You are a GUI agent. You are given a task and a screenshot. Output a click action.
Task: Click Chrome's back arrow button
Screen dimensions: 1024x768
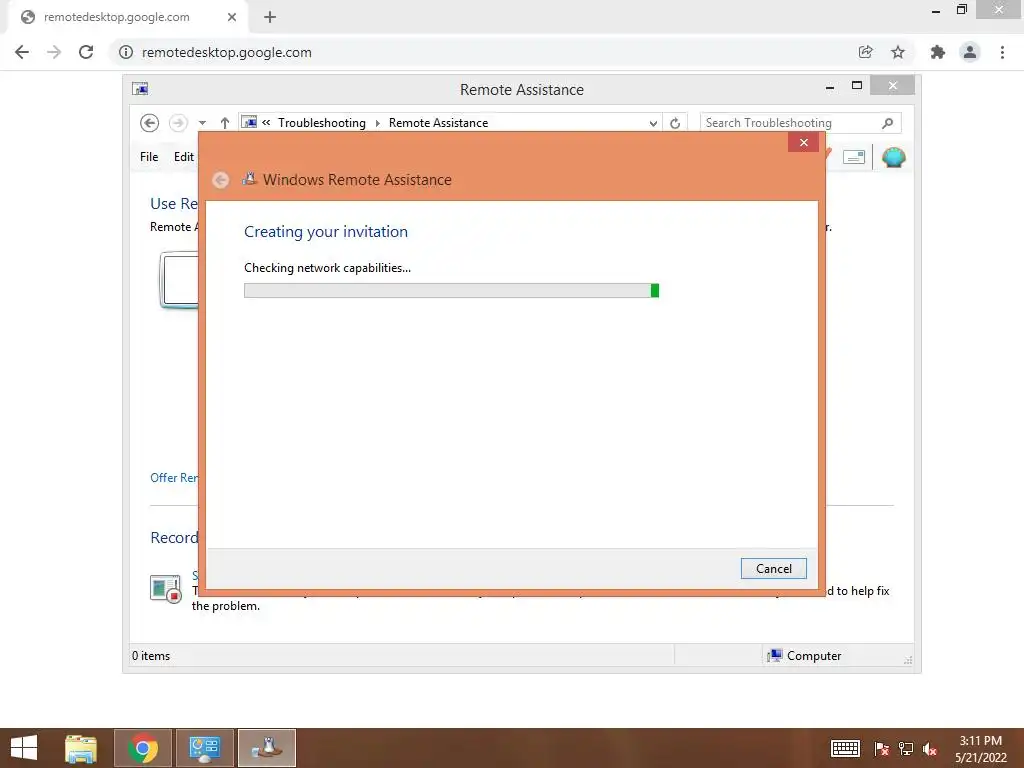click(x=22, y=52)
